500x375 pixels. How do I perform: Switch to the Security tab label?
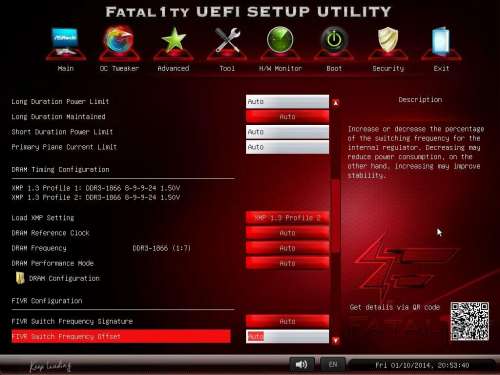coord(388,68)
